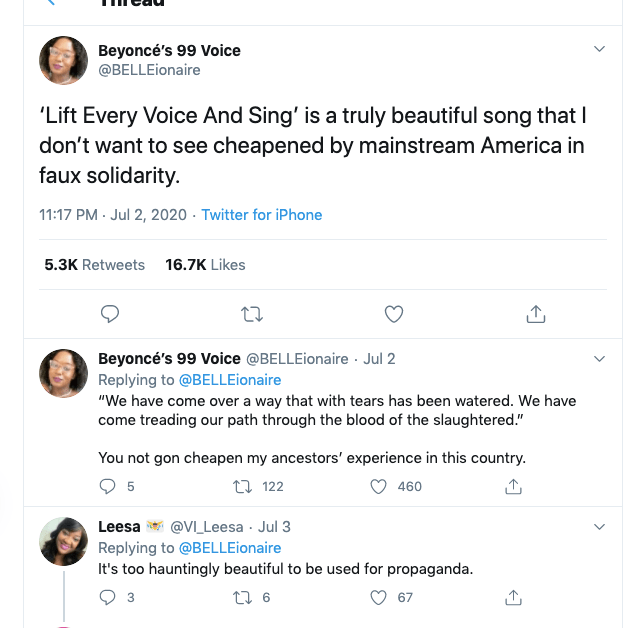
Task: Click the @BELLEionaire mention in Leesa's reply
Action: [x=229, y=548]
